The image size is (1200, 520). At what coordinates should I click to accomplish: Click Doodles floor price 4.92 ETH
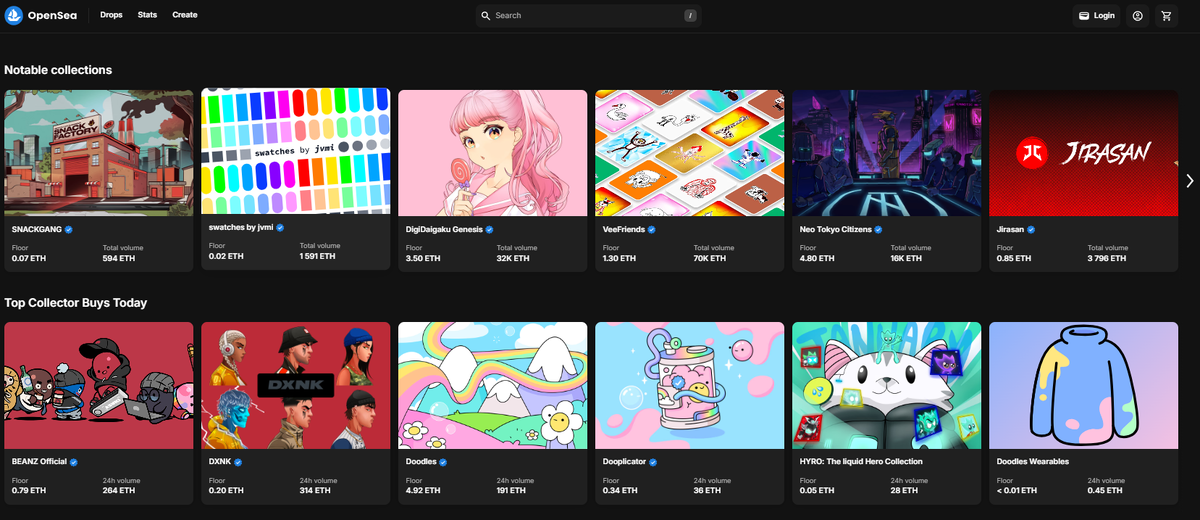423,490
